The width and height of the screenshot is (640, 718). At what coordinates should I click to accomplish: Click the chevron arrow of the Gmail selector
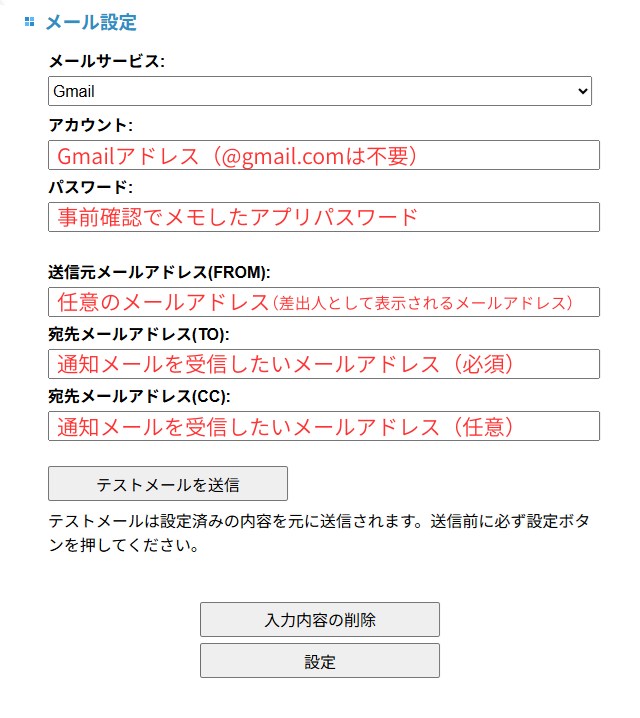pos(584,91)
